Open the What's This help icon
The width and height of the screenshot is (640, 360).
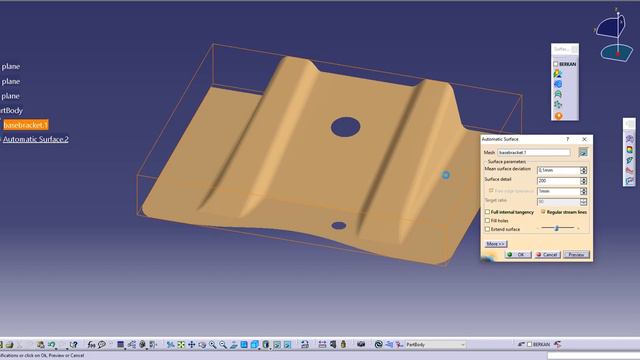[73, 345]
